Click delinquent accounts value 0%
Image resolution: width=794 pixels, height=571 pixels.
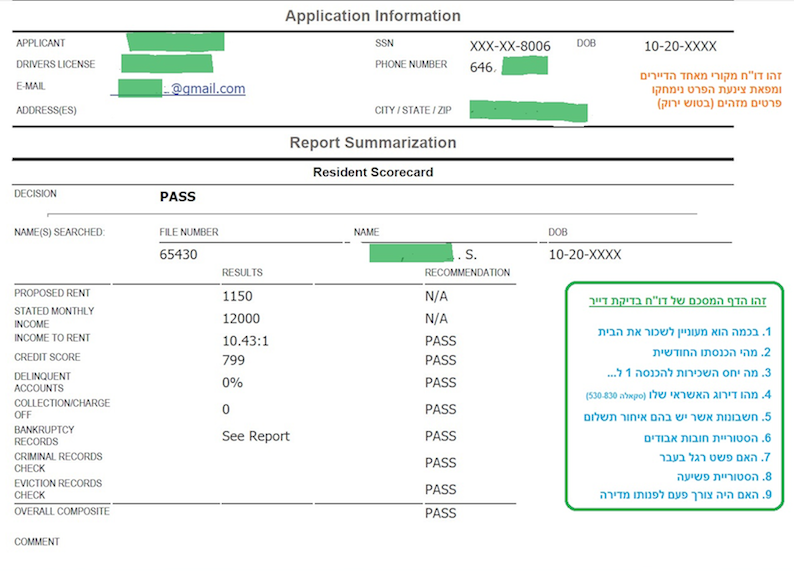pyautogui.click(x=232, y=382)
